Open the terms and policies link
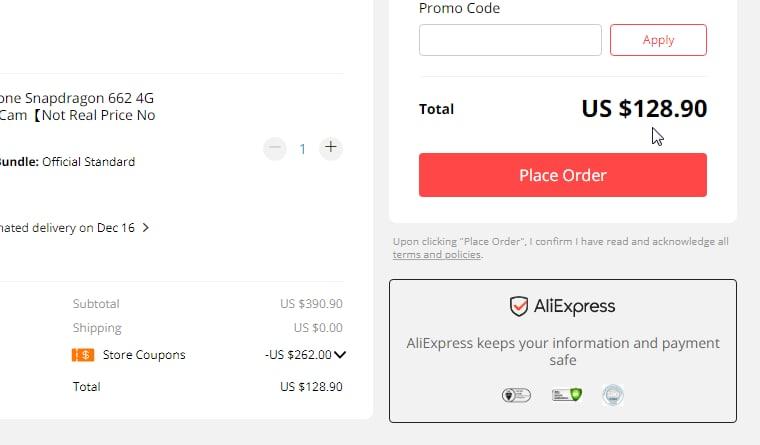 point(437,254)
